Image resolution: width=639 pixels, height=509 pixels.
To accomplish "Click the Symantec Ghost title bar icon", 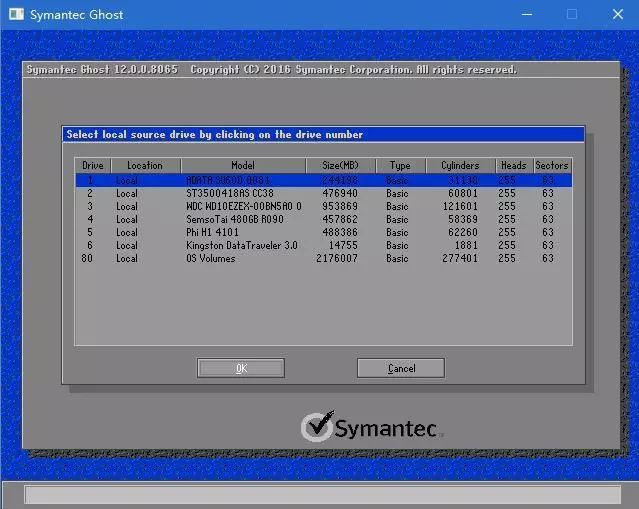I will [x=15, y=14].
